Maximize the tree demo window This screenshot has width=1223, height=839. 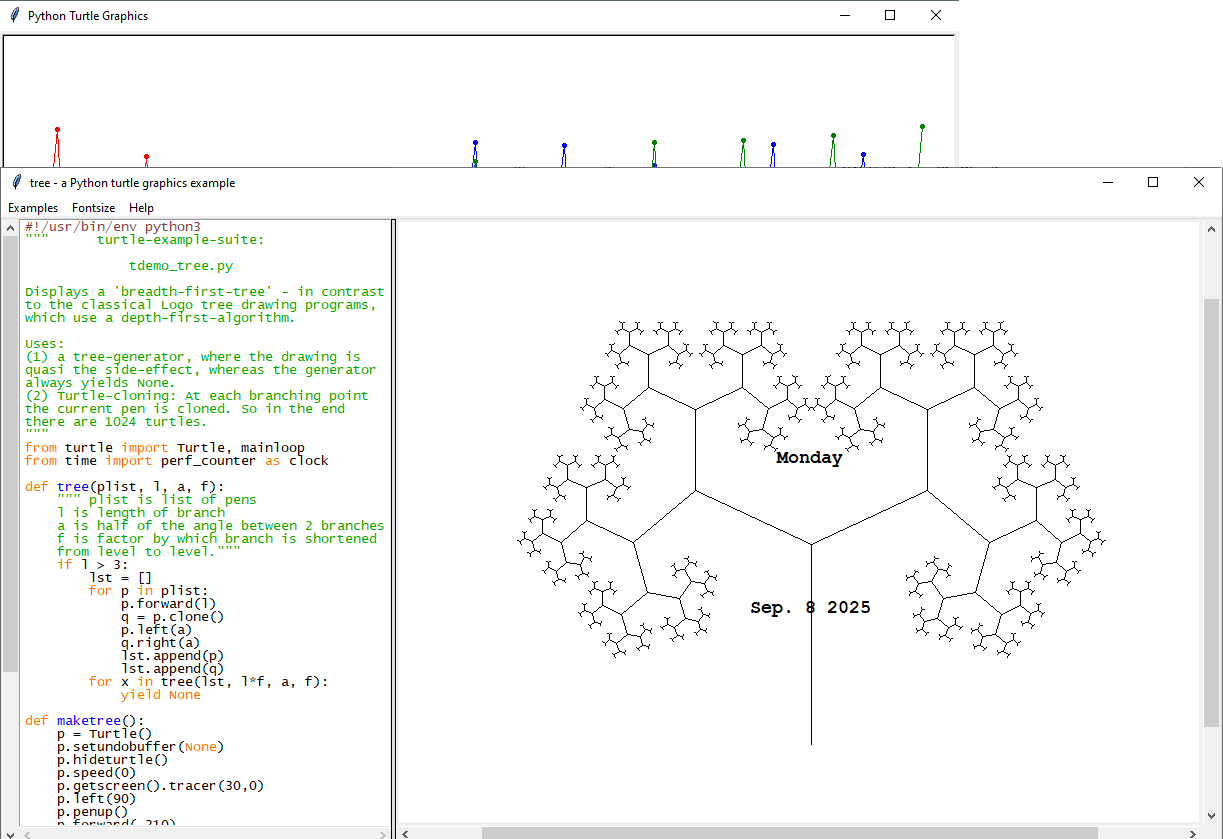coord(1153,183)
